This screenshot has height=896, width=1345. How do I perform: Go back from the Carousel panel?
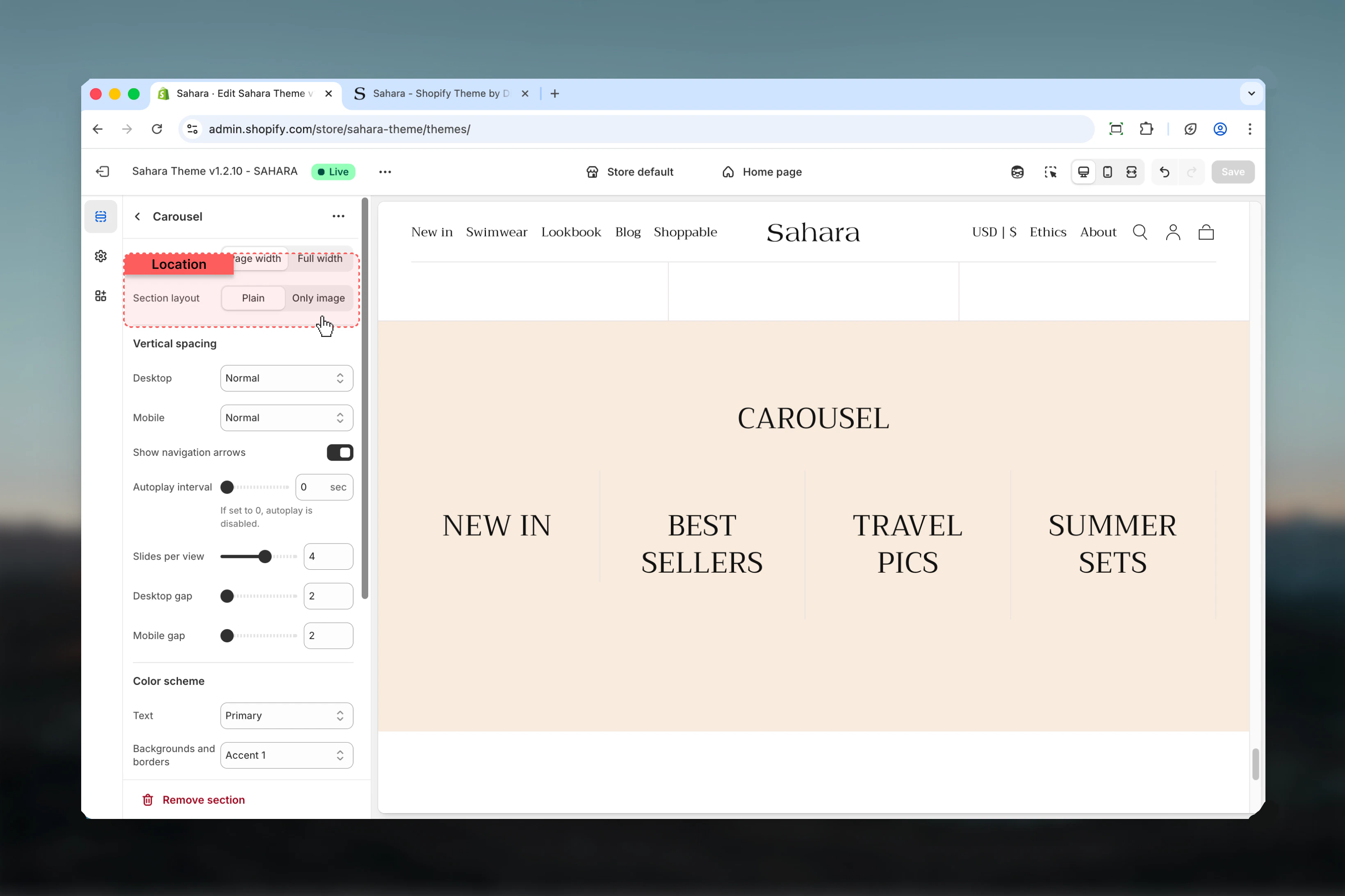coord(137,216)
